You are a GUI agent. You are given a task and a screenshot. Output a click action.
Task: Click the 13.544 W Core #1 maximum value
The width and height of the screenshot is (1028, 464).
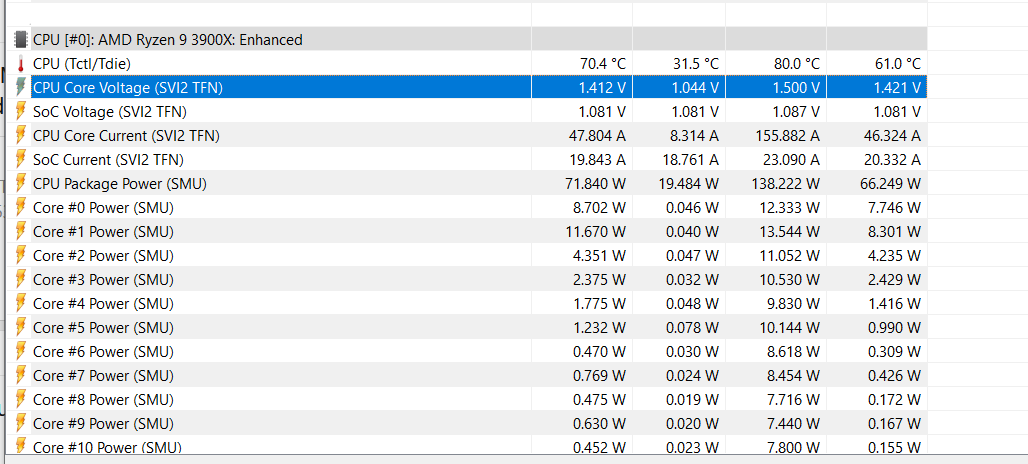coord(790,232)
